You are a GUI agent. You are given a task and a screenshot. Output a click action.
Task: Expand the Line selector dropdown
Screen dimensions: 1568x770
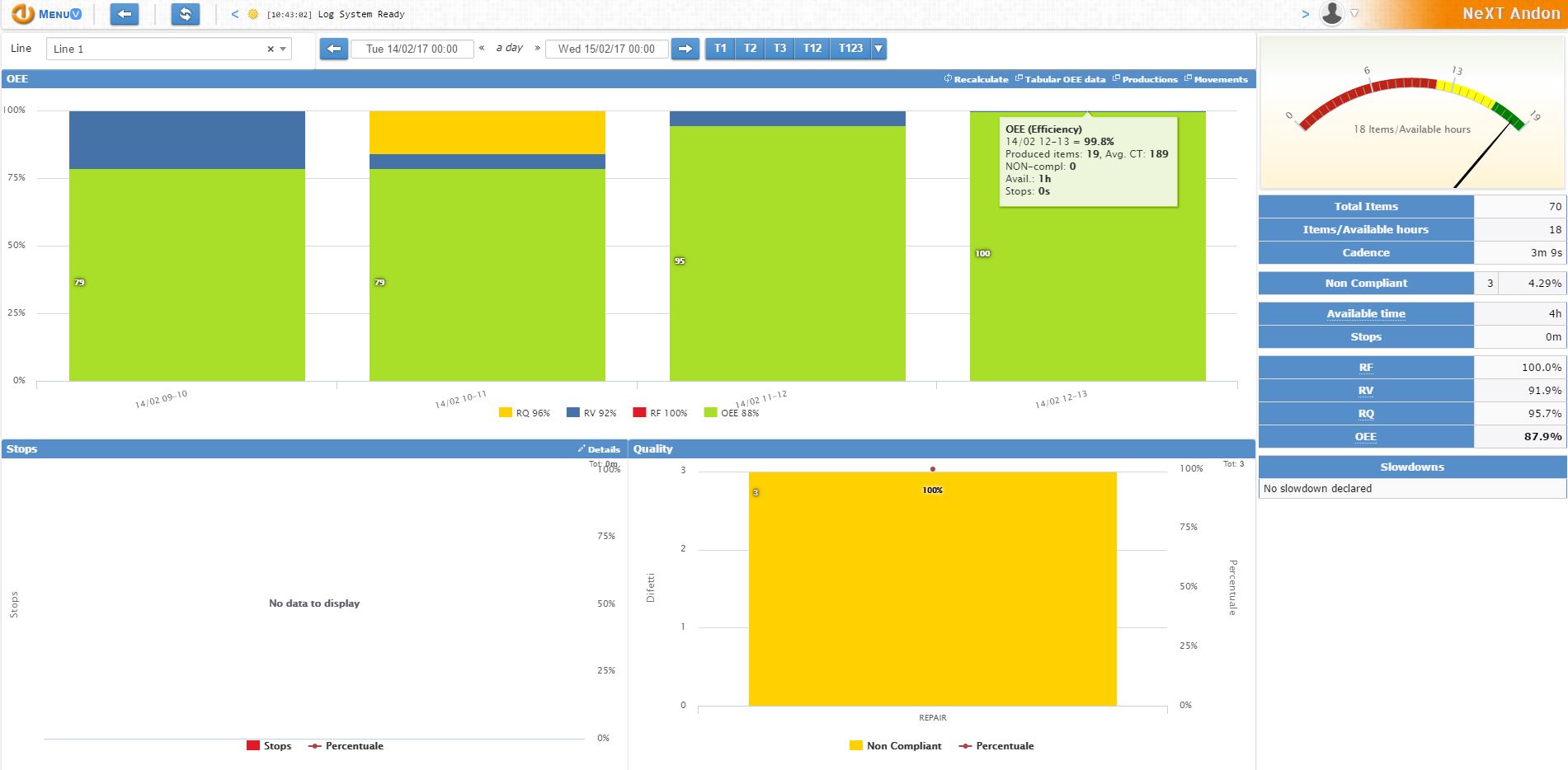pos(283,49)
